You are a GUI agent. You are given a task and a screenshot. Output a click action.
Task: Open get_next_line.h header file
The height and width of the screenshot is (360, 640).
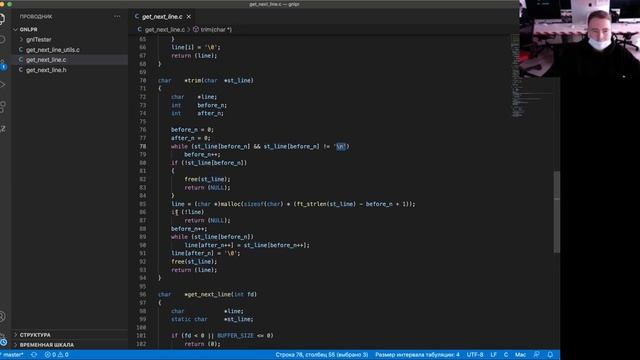click(46, 70)
